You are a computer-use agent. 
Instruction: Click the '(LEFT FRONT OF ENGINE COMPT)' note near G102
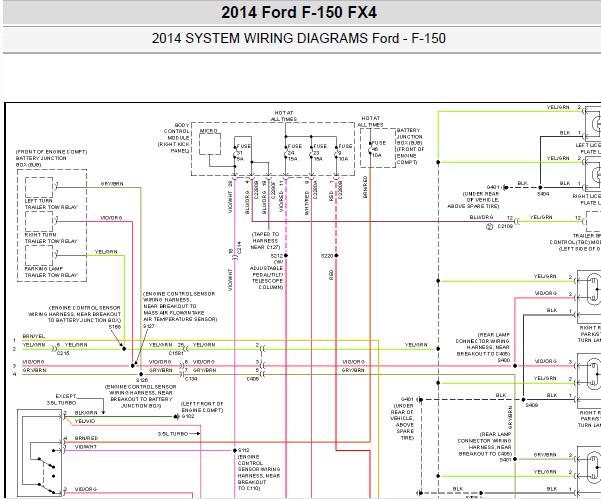click(202, 407)
